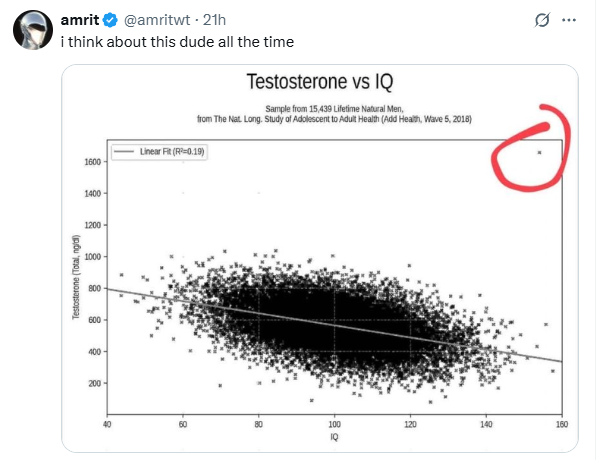The image size is (597, 460).
Task: Click amrit's profile avatar picture
Action: (33, 30)
